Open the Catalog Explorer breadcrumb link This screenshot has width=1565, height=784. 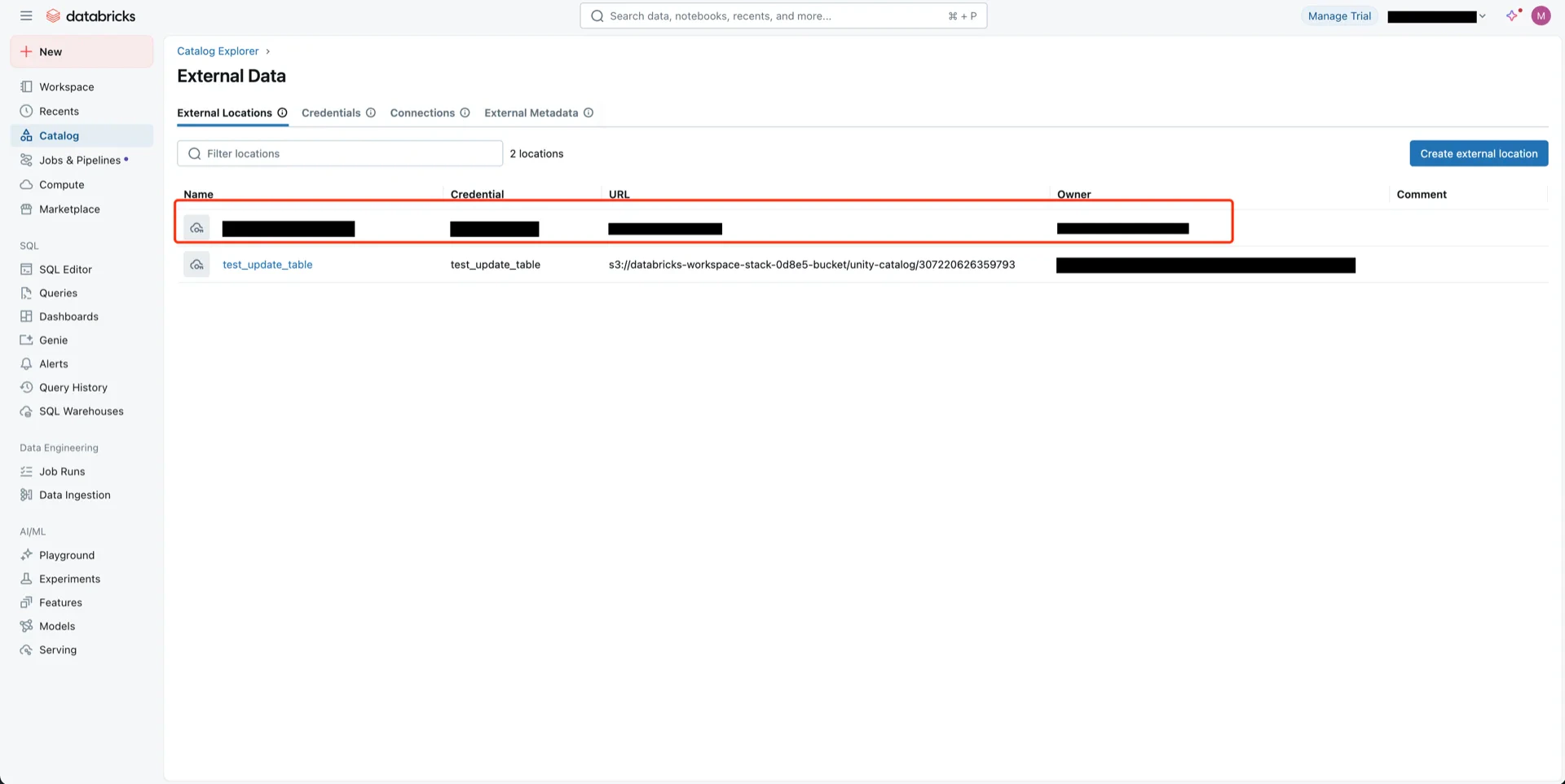(218, 51)
